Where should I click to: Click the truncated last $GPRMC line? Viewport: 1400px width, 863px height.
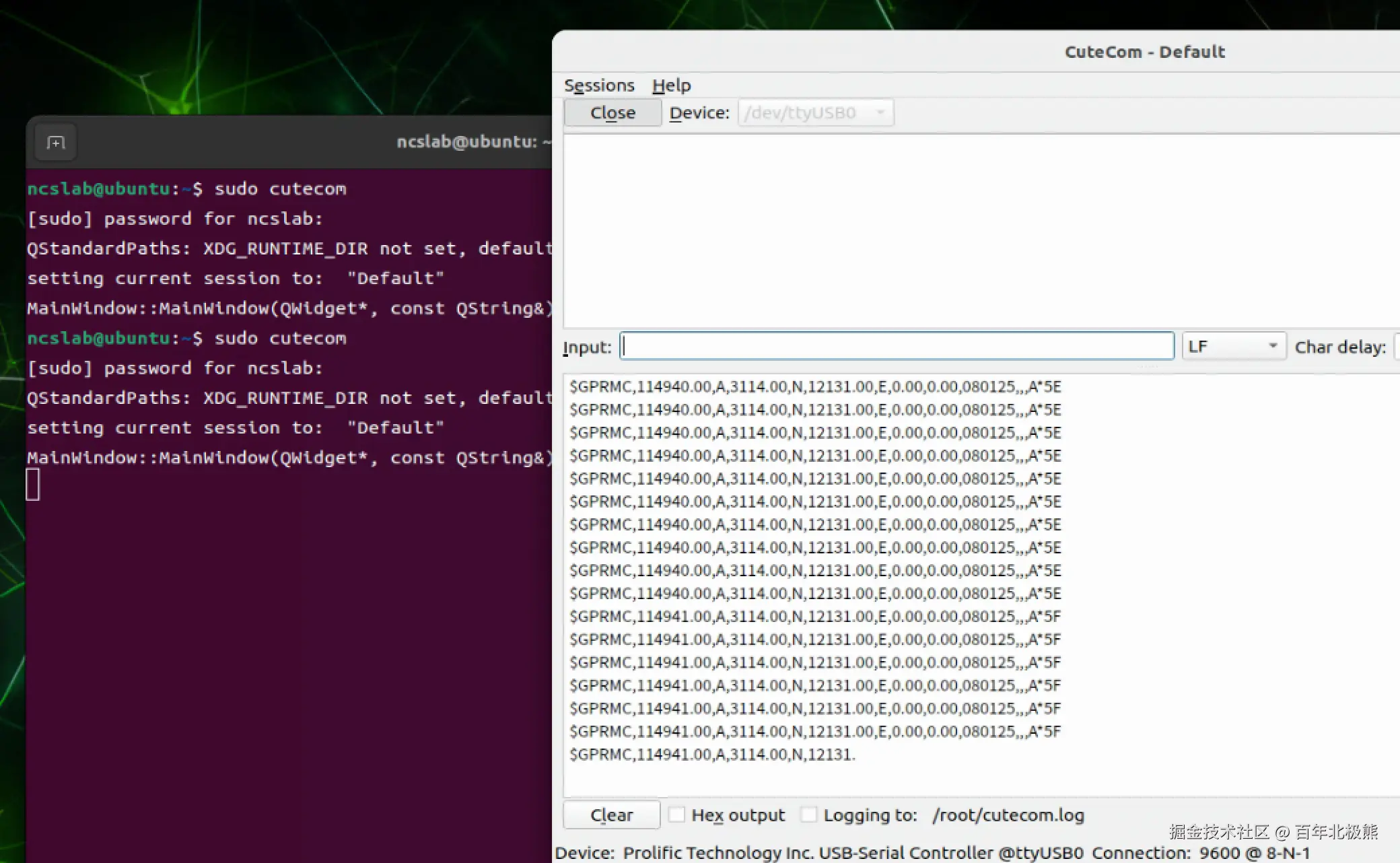tap(711, 755)
